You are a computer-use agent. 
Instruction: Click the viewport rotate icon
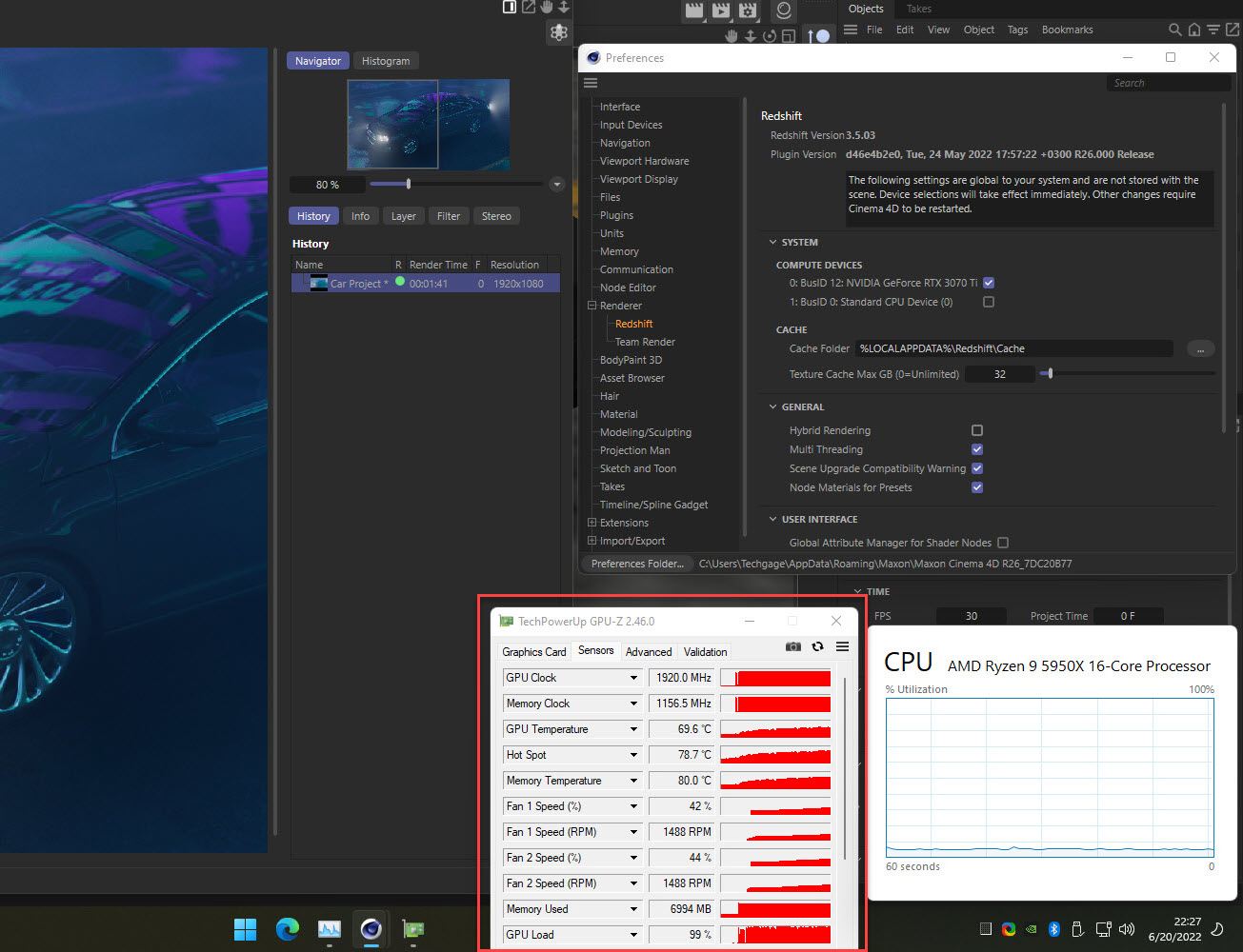click(x=771, y=35)
